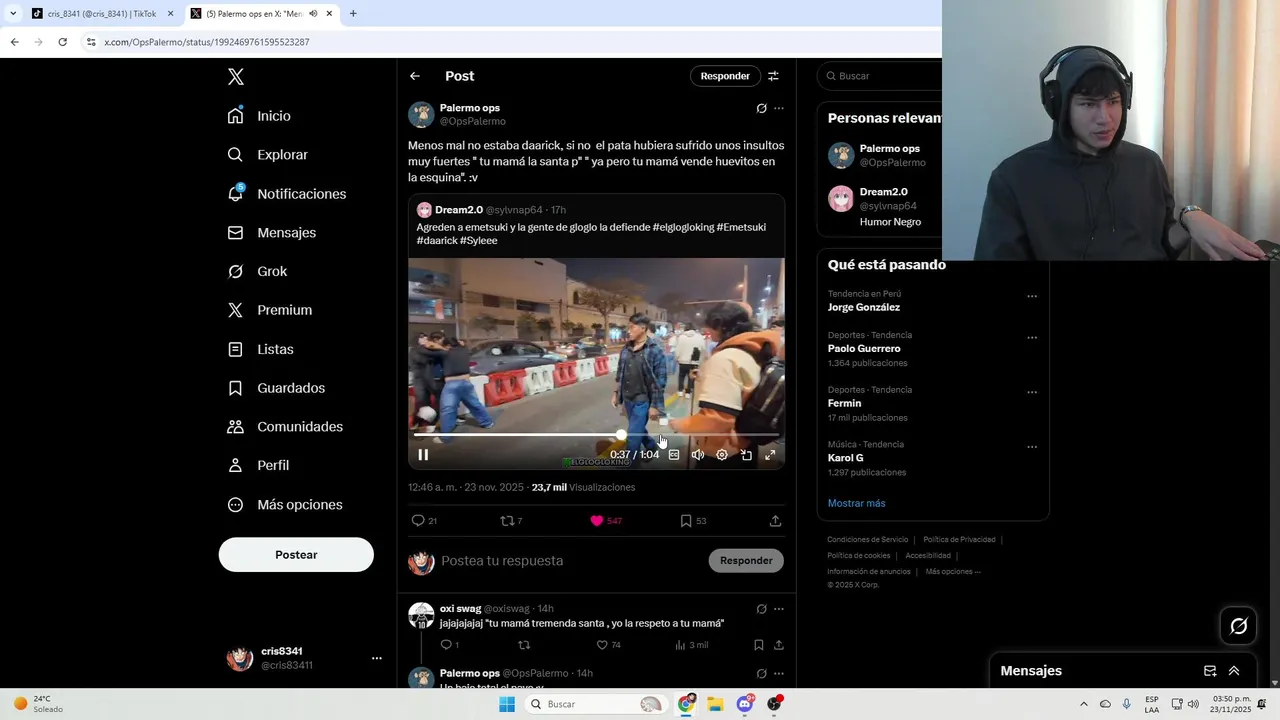
Task: Click Grok icon on oxi swag reply
Action: click(x=761, y=609)
